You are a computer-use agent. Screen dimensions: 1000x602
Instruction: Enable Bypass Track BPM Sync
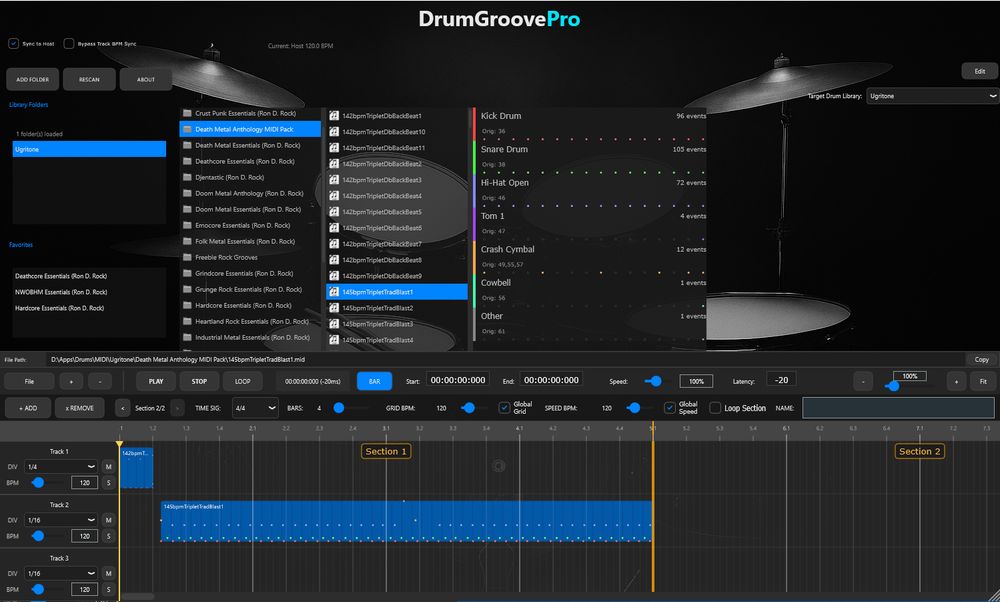(69, 44)
